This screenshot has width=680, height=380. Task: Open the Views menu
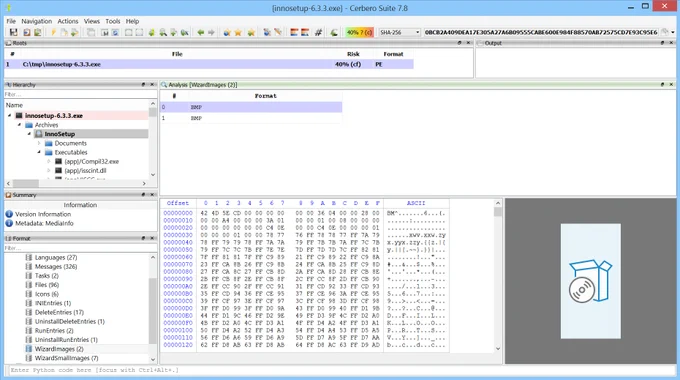click(x=92, y=21)
